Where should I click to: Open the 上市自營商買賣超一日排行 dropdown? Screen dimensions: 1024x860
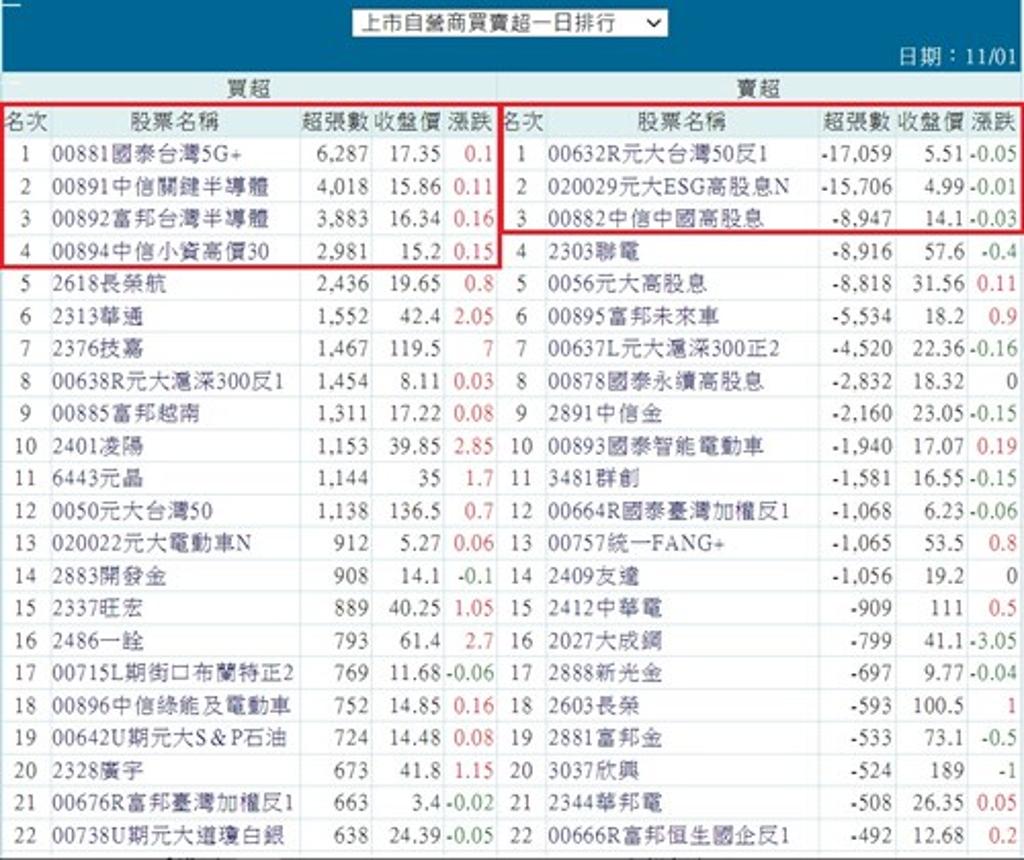tap(509, 24)
